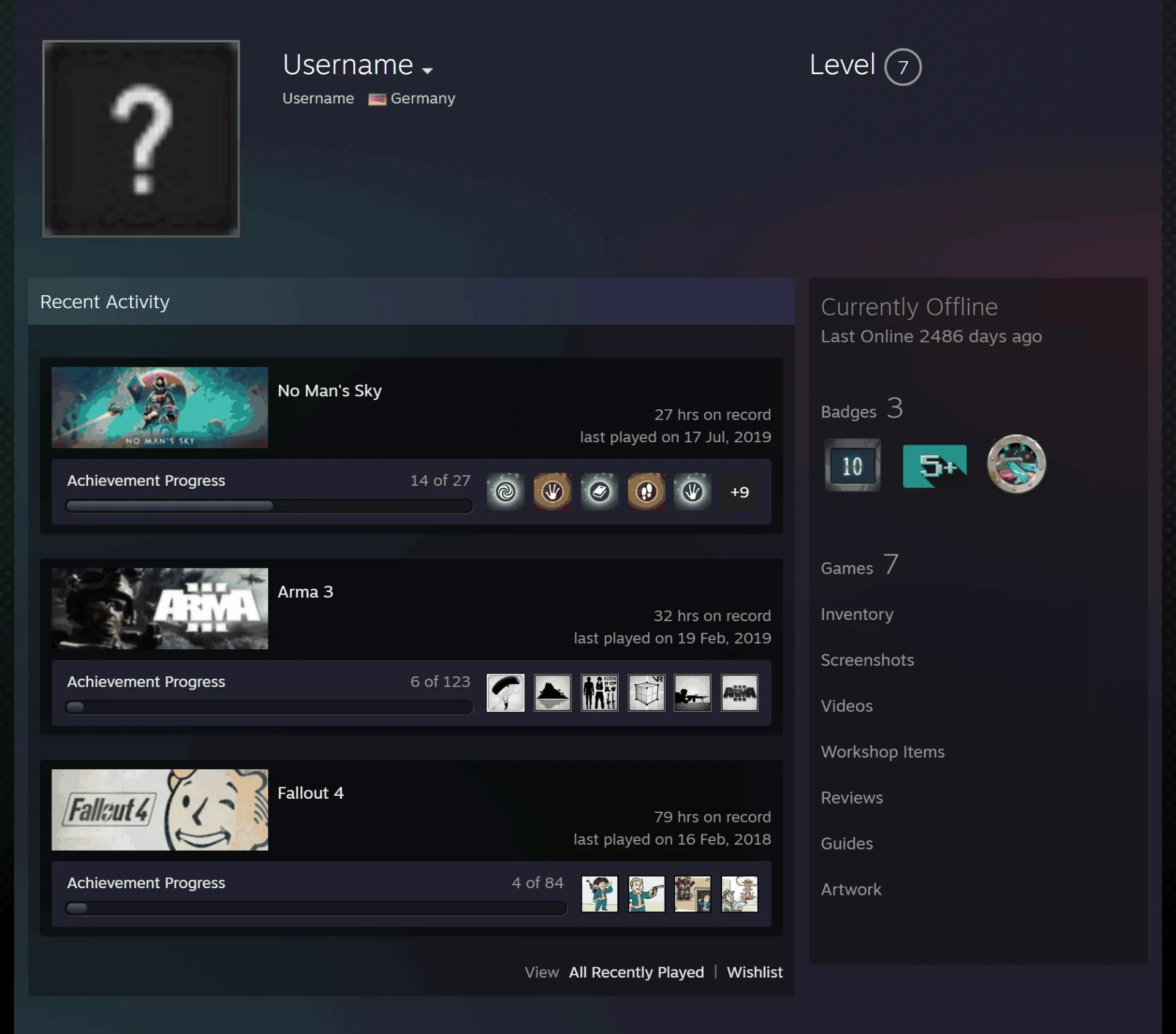Viewport: 1176px width, 1034px height.
Task: Click the VR cube achievement icon
Action: pyautogui.click(x=646, y=692)
